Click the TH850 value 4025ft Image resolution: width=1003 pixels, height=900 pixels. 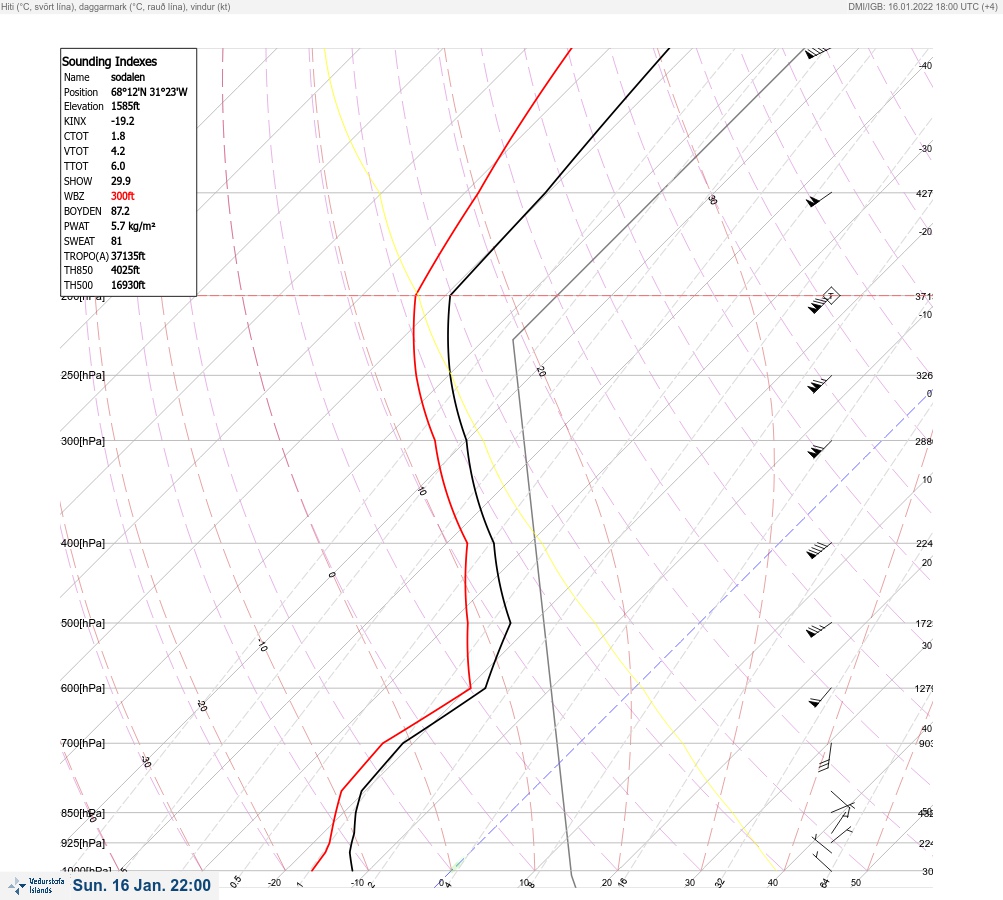tap(125, 270)
